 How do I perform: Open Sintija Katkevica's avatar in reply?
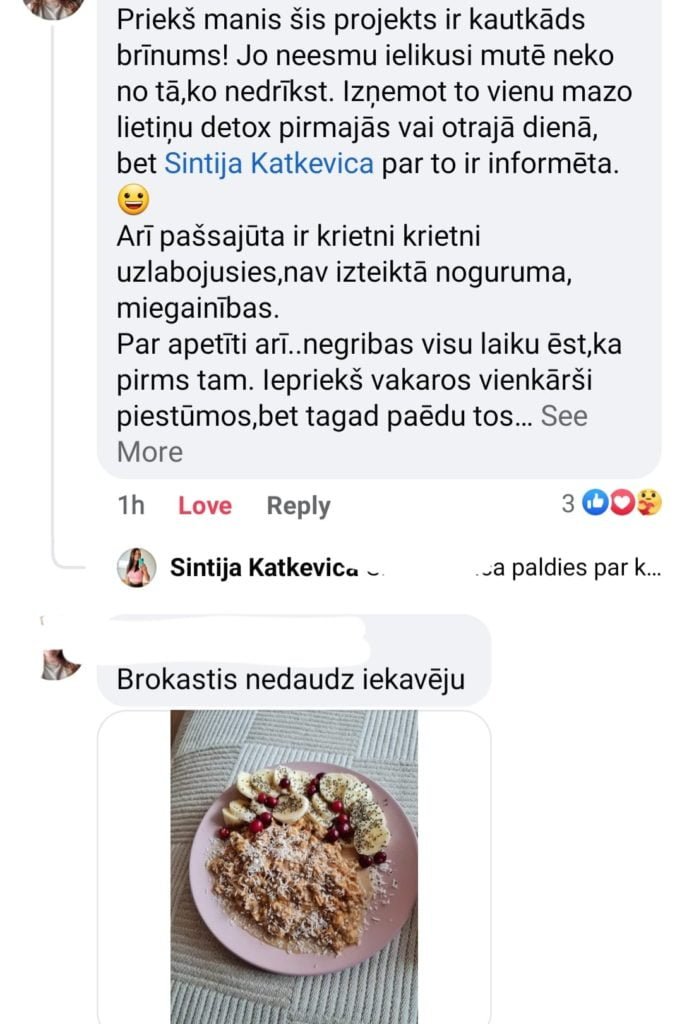click(136, 567)
